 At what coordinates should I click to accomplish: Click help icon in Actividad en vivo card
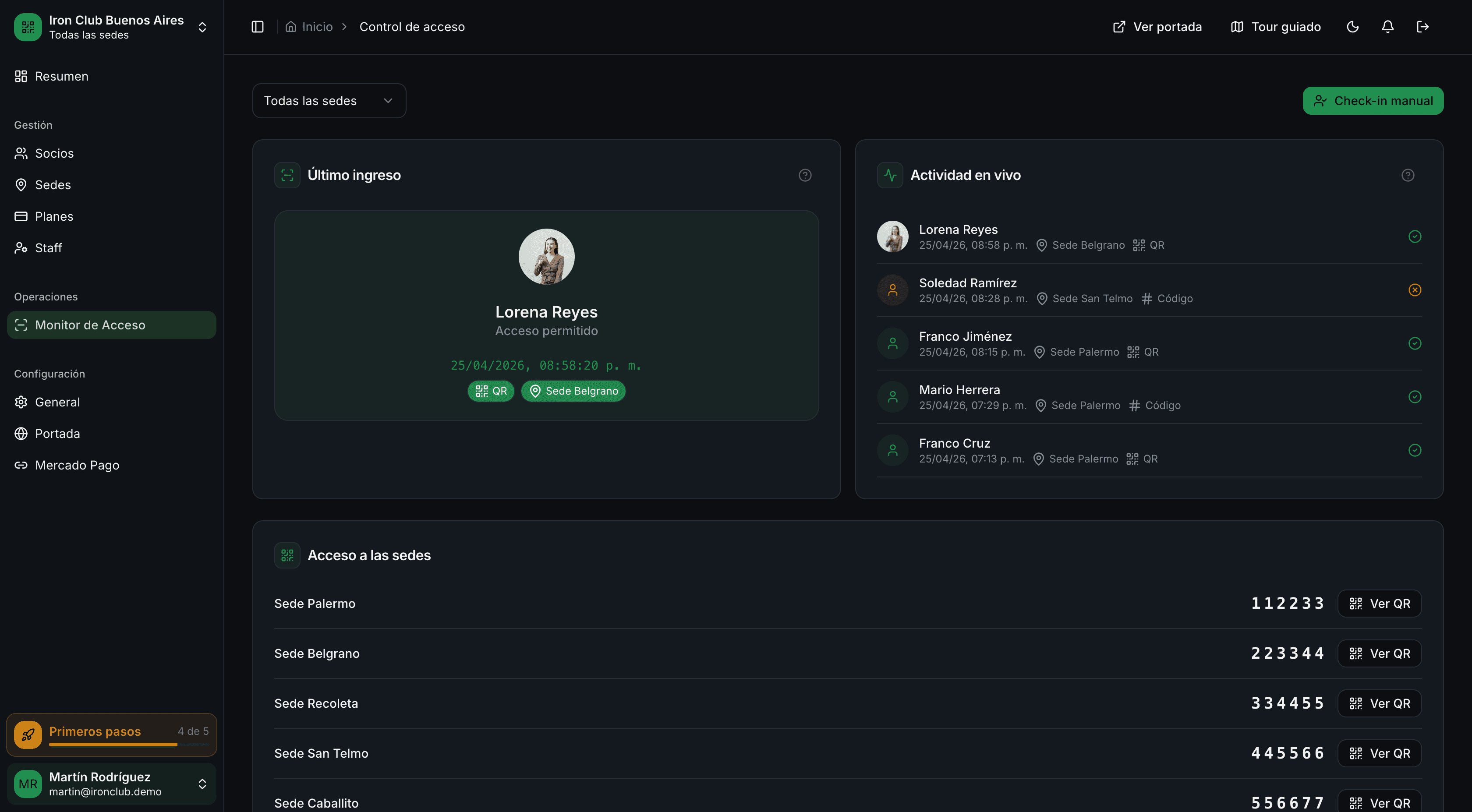(x=1408, y=176)
